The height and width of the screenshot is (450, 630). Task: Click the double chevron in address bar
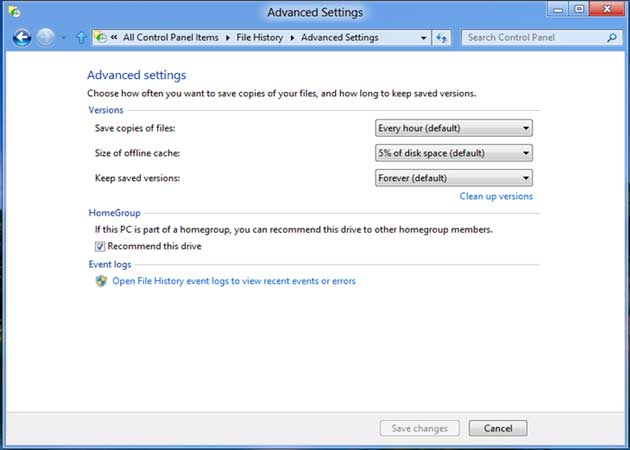(x=114, y=37)
